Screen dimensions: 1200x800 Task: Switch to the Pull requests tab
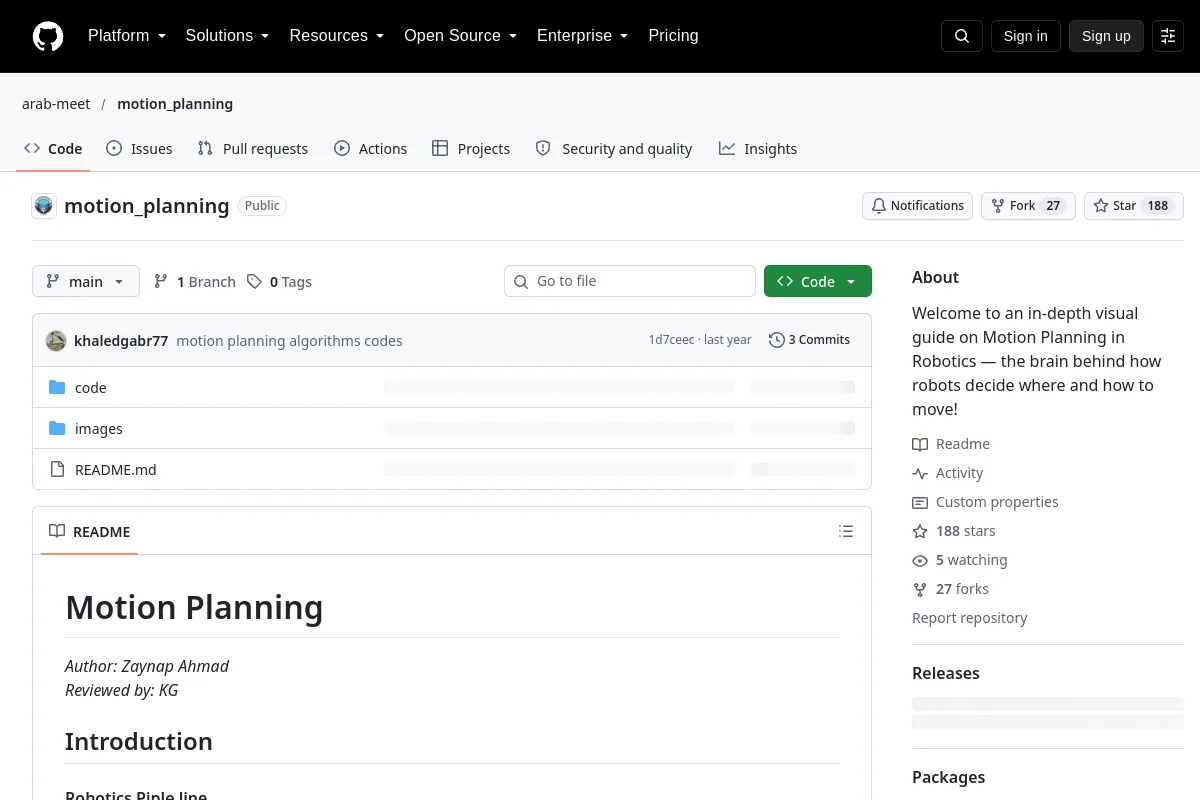(253, 149)
